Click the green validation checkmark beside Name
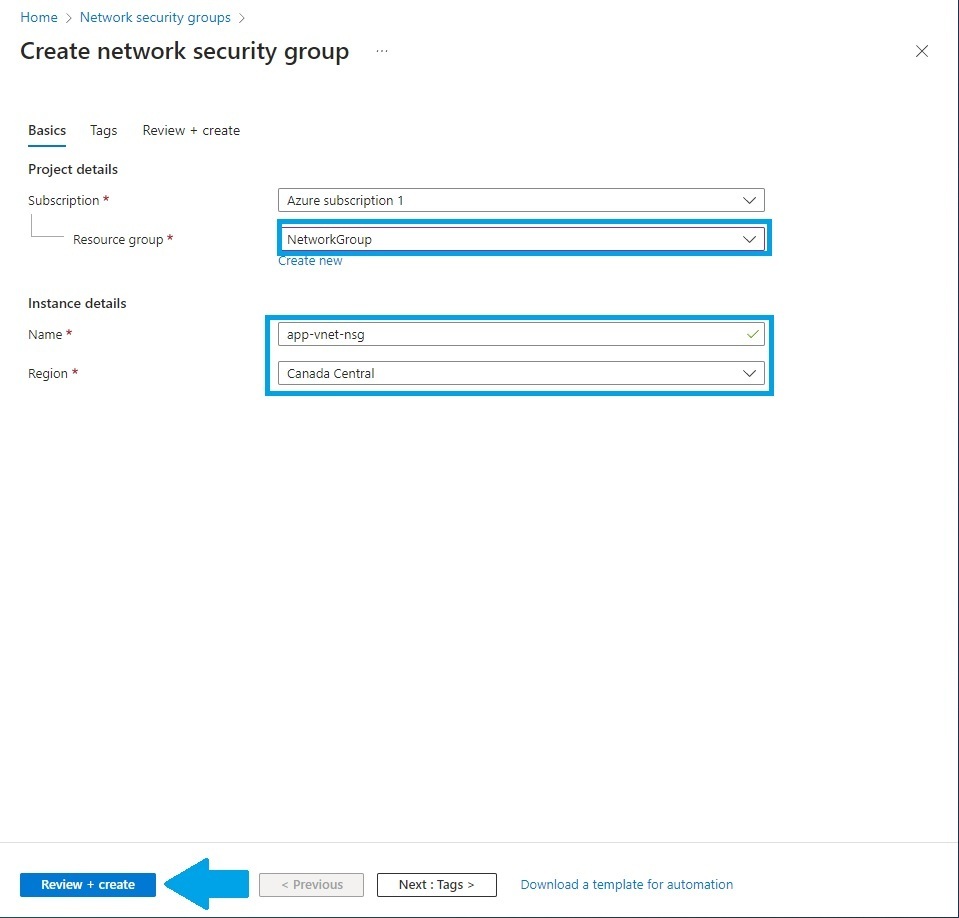Screen dimensions: 959x918 [x=752, y=334]
